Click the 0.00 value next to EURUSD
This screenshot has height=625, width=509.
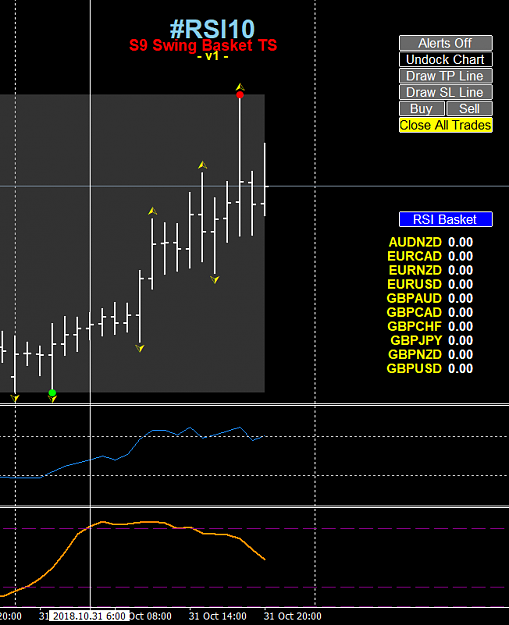tap(460, 284)
